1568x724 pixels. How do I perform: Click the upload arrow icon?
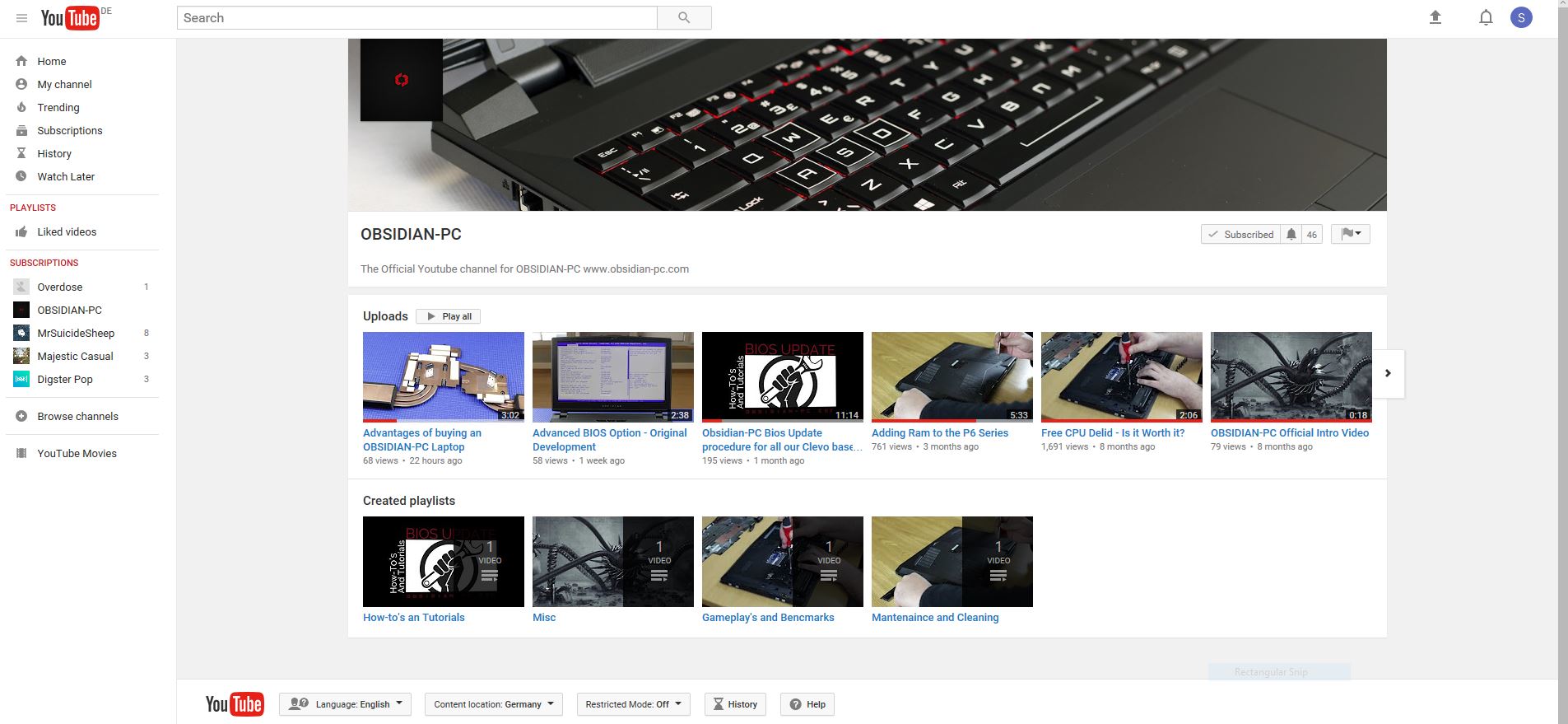click(x=1435, y=17)
